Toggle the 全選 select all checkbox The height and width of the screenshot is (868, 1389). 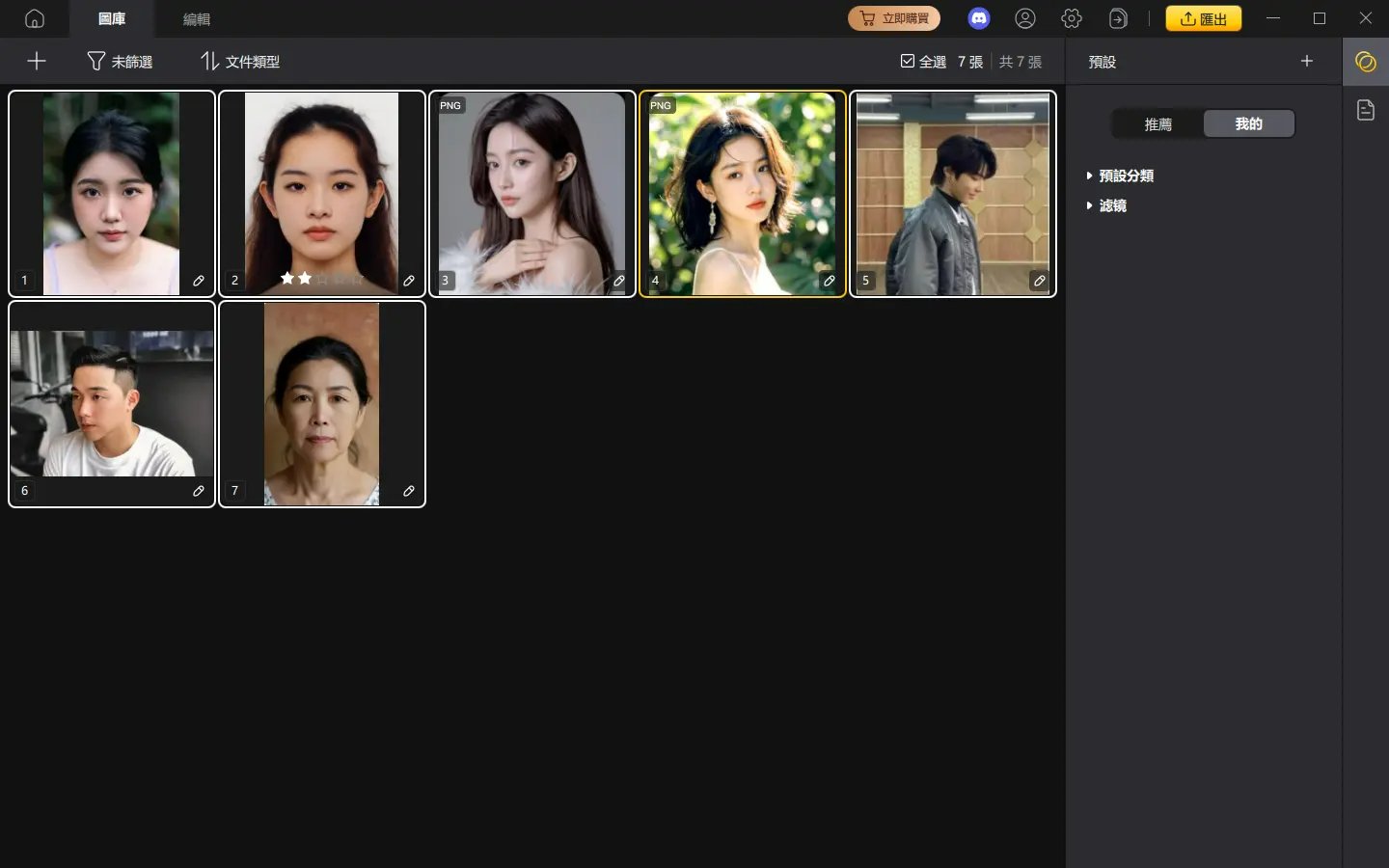pos(908,62)
